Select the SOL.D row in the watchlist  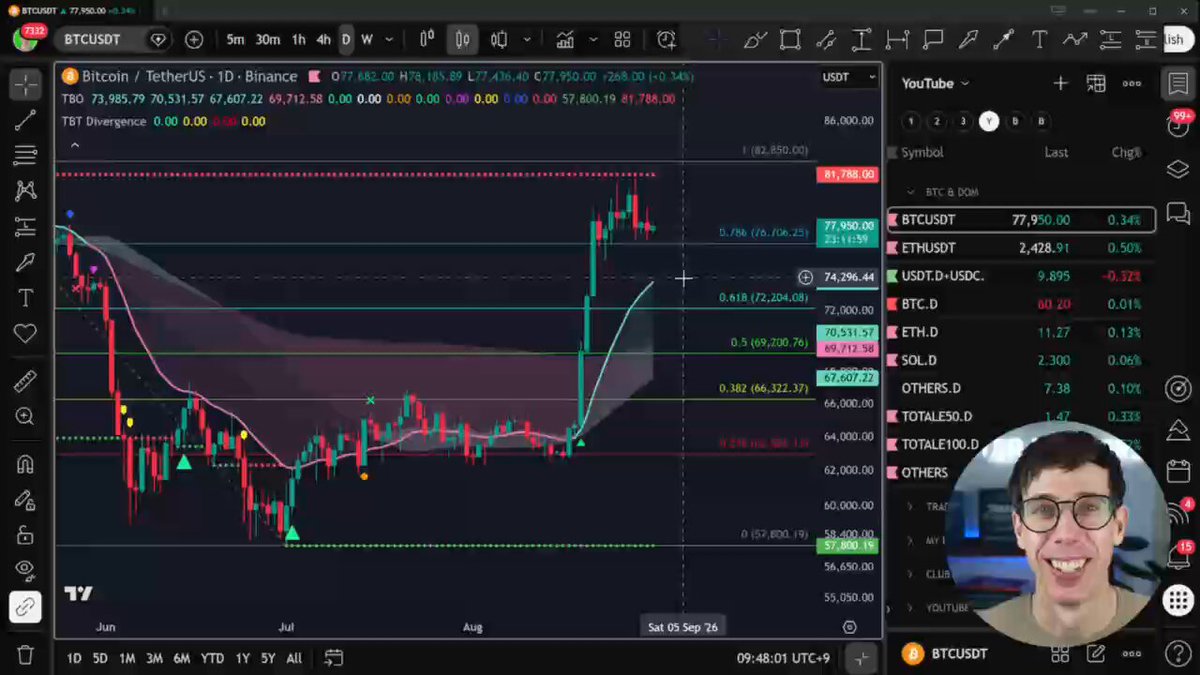click(x=1021, y=360)
